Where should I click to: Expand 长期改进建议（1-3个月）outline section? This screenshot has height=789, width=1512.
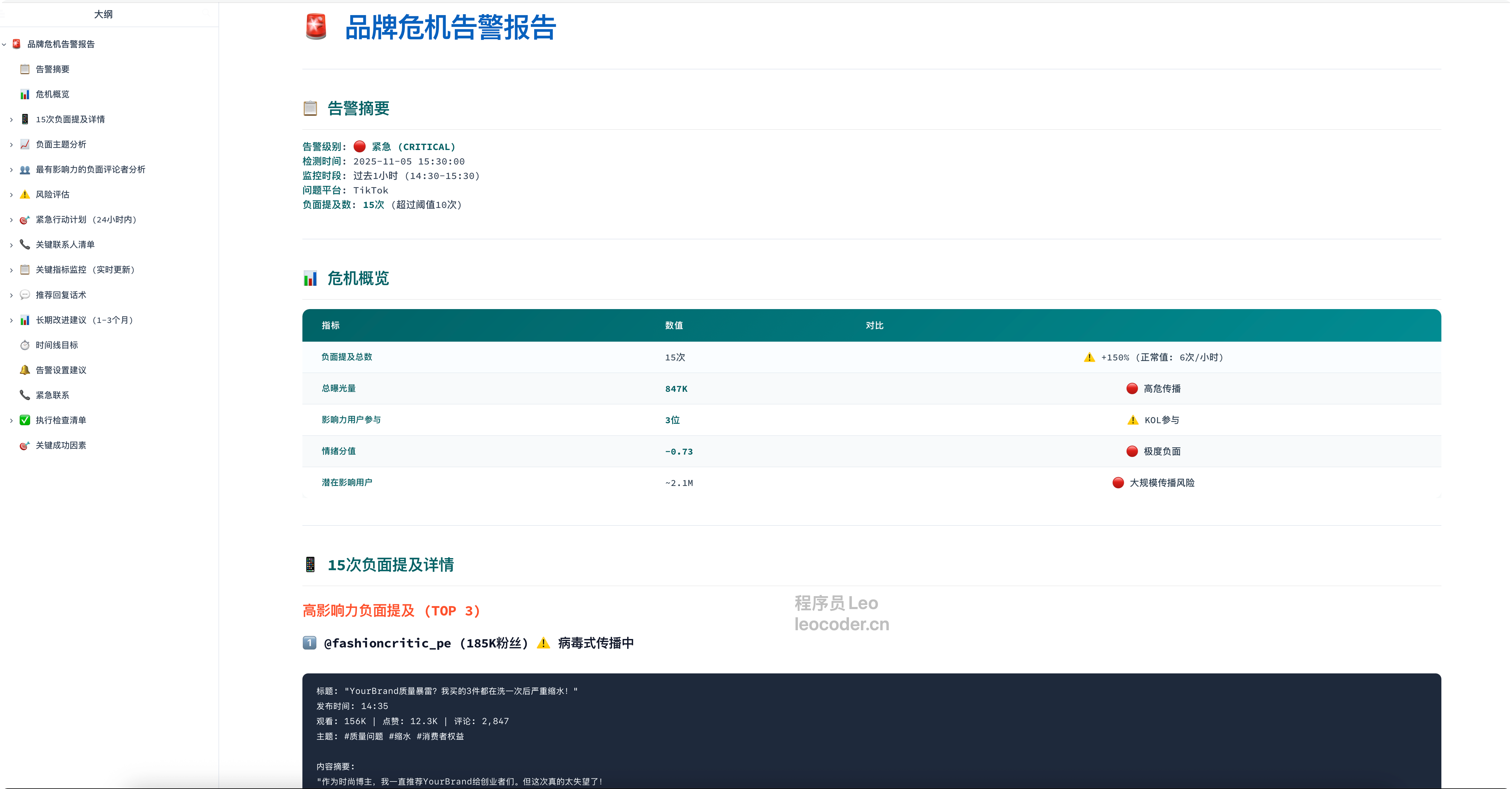(11, 321)
